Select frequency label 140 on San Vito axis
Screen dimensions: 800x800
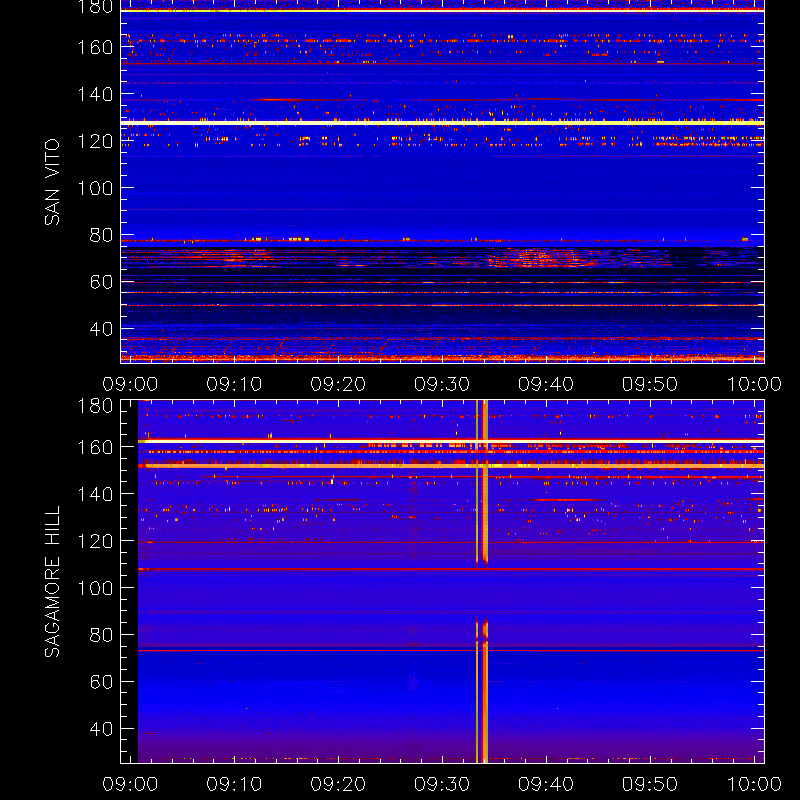click(95, 94)
